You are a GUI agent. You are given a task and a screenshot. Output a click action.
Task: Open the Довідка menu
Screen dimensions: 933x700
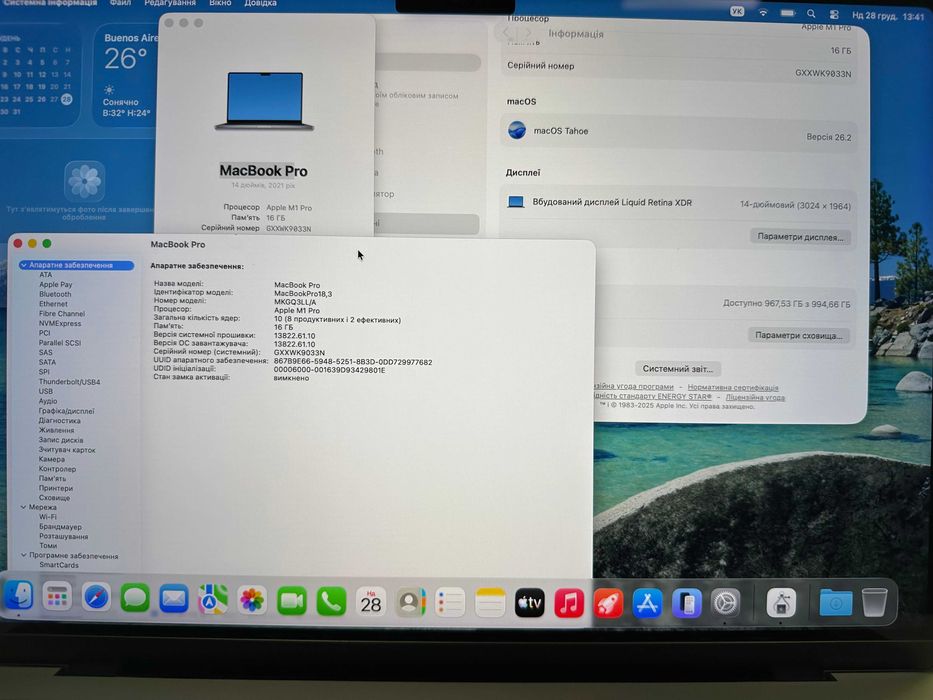point(260,3)
